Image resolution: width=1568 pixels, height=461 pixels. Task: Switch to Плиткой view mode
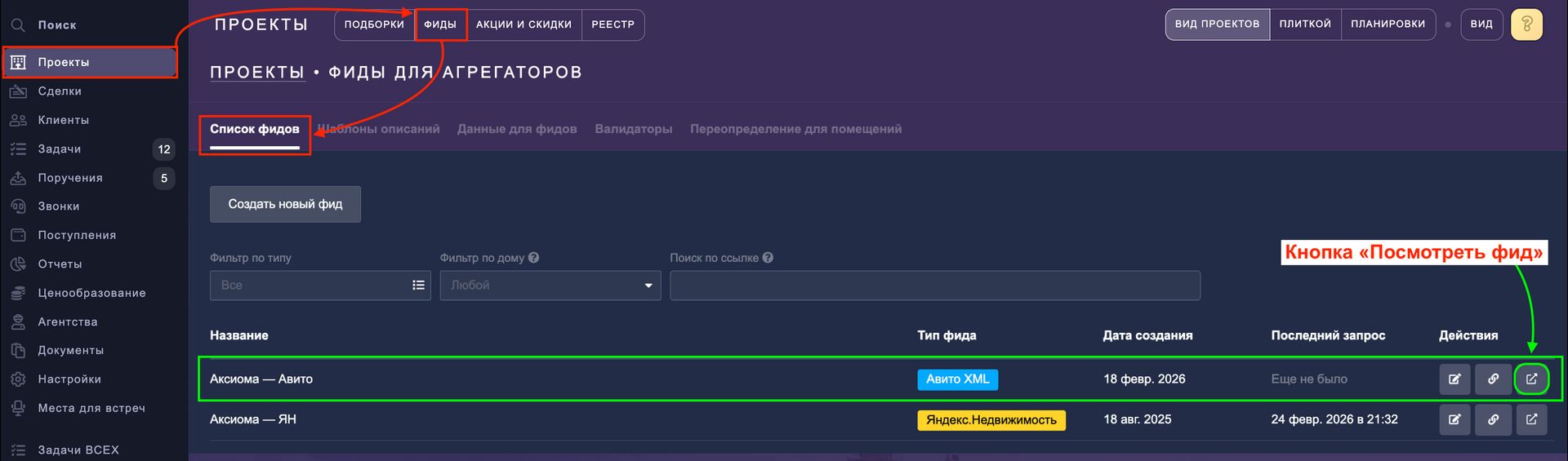(x=1305, y=24)
